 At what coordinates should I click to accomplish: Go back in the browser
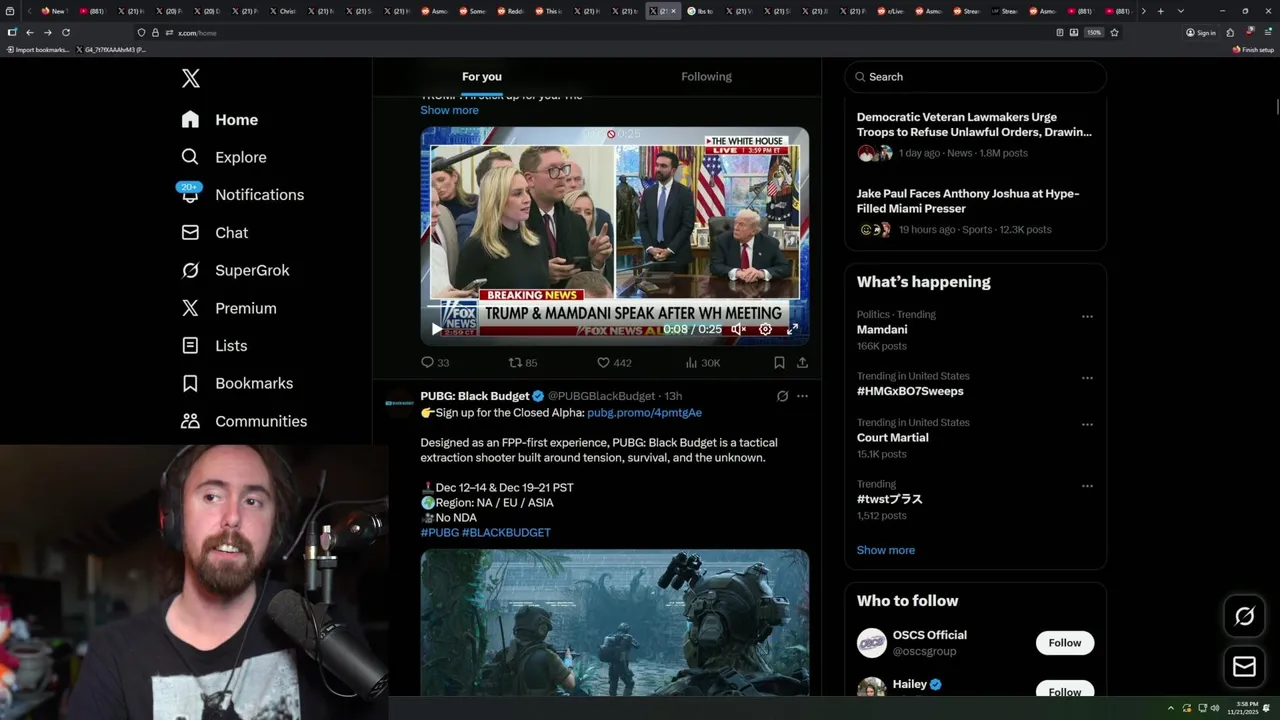click(x=29, y=33)
